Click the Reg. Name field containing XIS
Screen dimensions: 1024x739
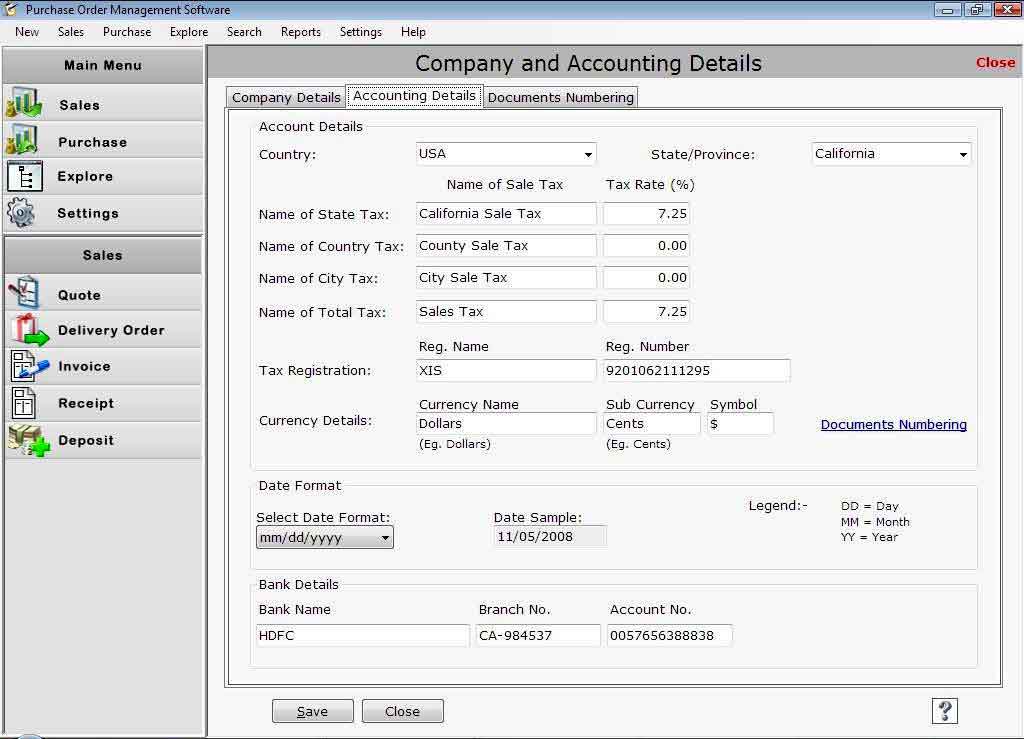click(x=505, y=370)
